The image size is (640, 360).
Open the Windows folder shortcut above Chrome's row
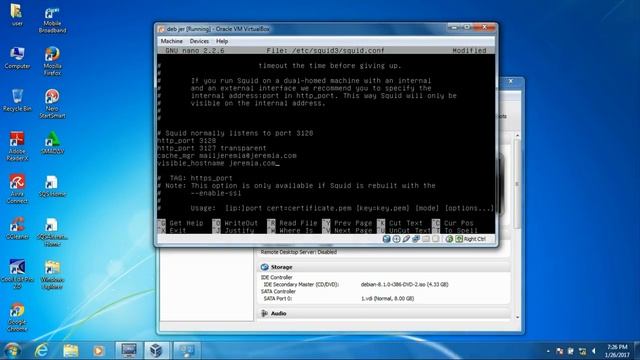coord(52,274)
